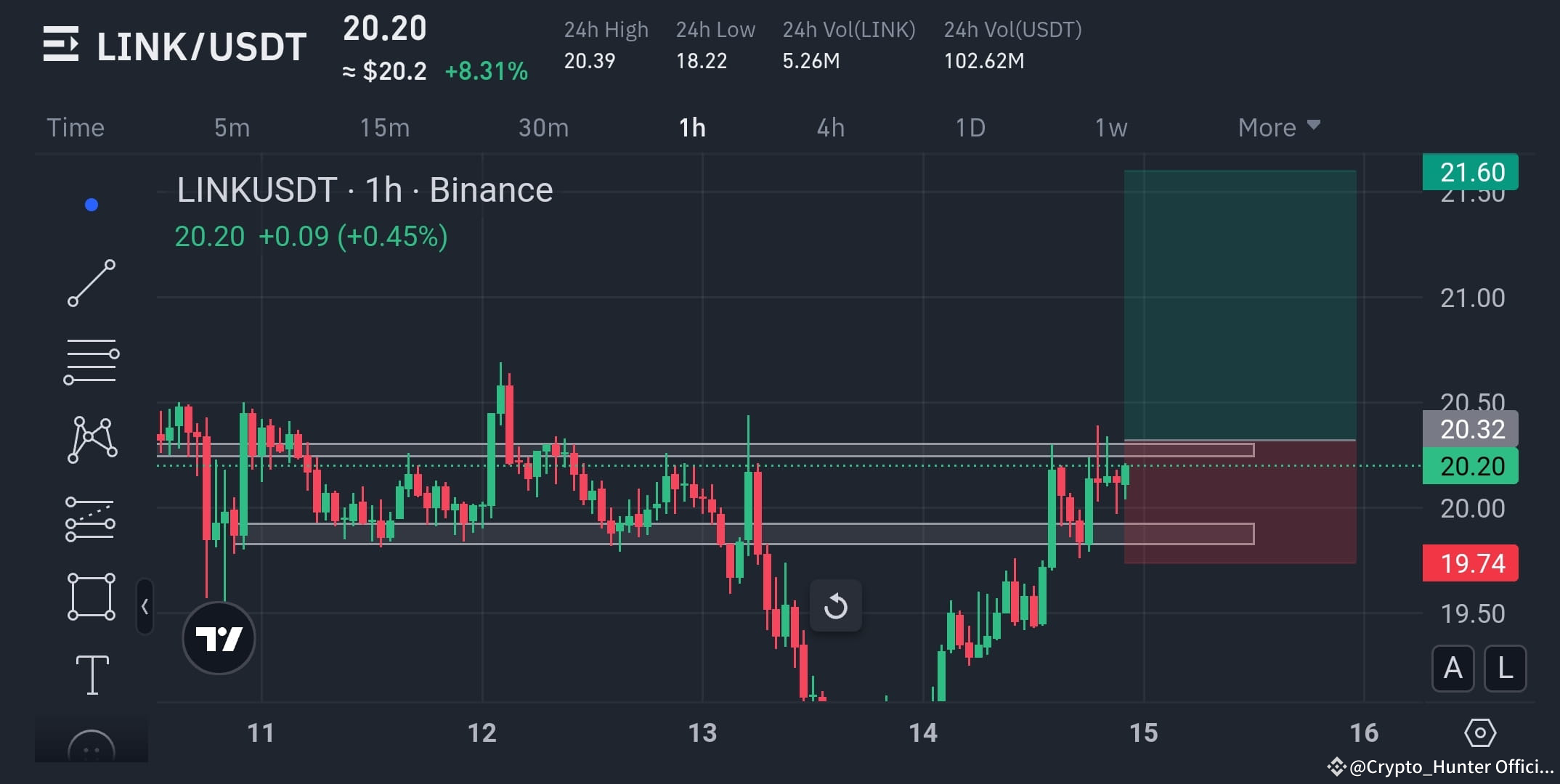The image size is (1560, 784).
Task: Open the chart settings hexagon icon
Action: click(1482, 734)
